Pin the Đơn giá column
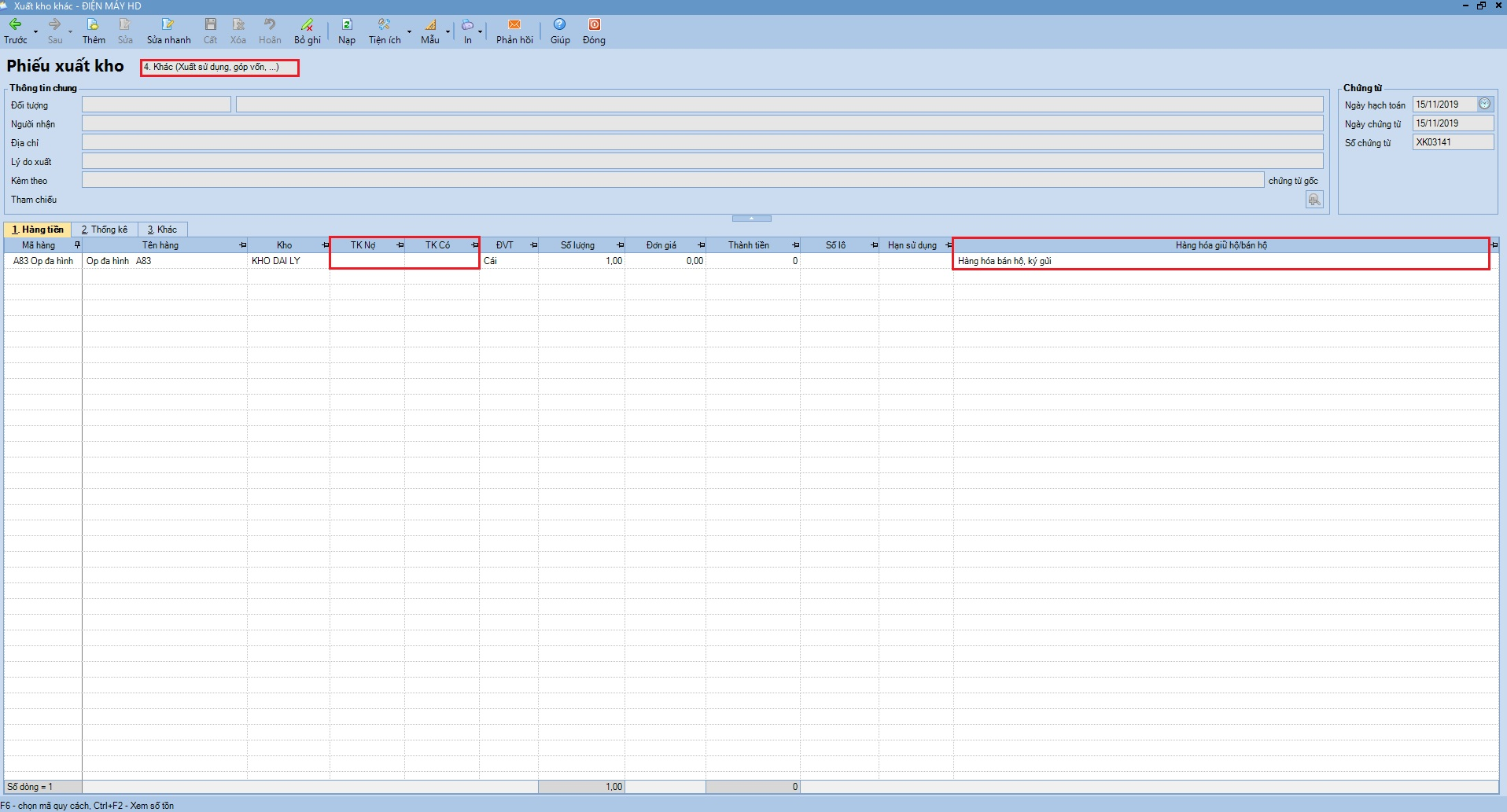Viewport: 1507px width, 812px height. coord(701,245)
